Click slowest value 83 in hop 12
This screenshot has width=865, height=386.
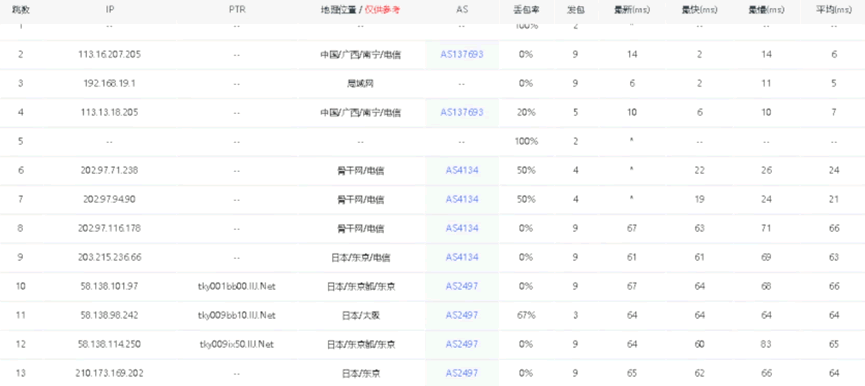(766, 344)
